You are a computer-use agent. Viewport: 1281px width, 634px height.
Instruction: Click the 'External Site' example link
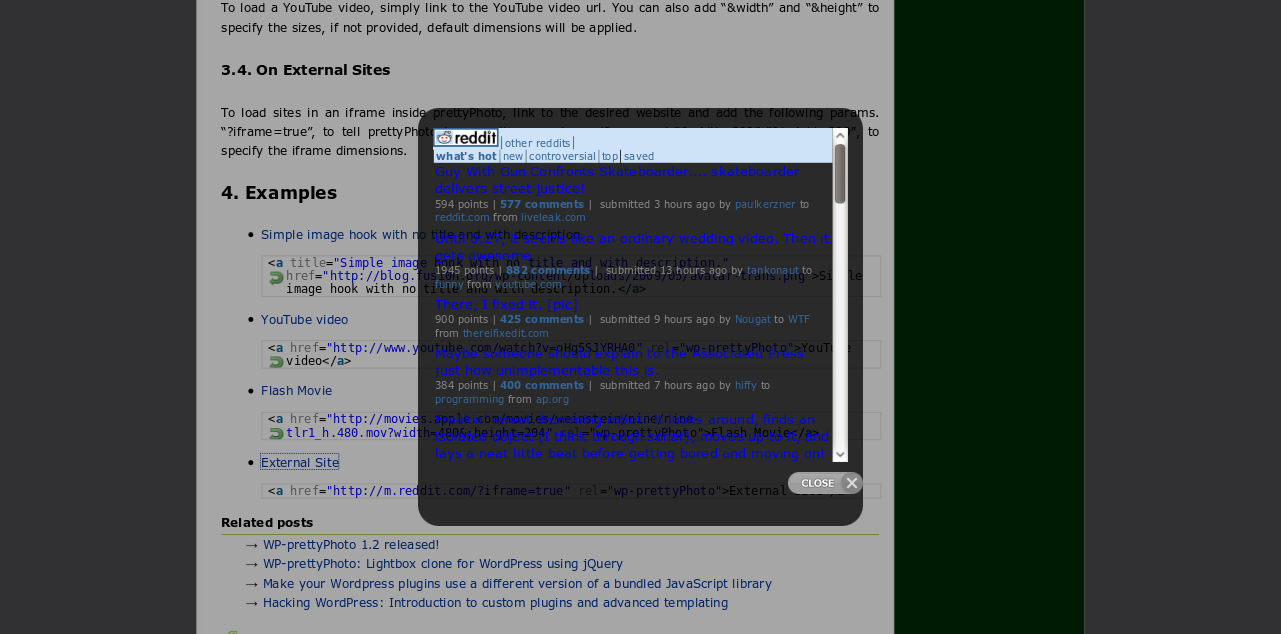(300, 462)
